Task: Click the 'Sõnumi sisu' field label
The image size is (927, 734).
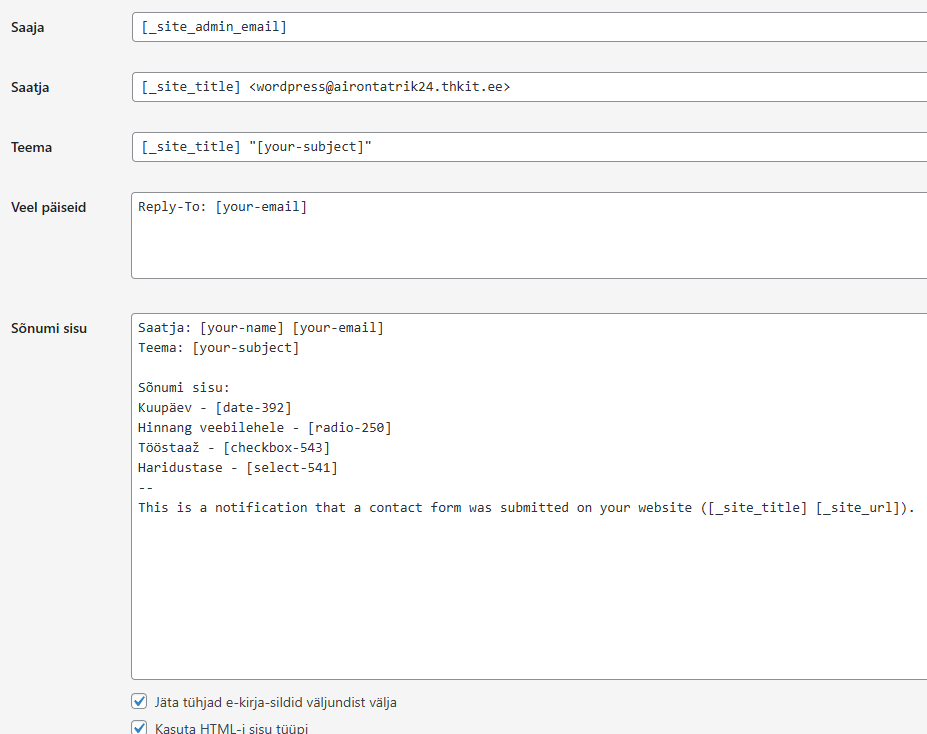Action: [48, 328]
